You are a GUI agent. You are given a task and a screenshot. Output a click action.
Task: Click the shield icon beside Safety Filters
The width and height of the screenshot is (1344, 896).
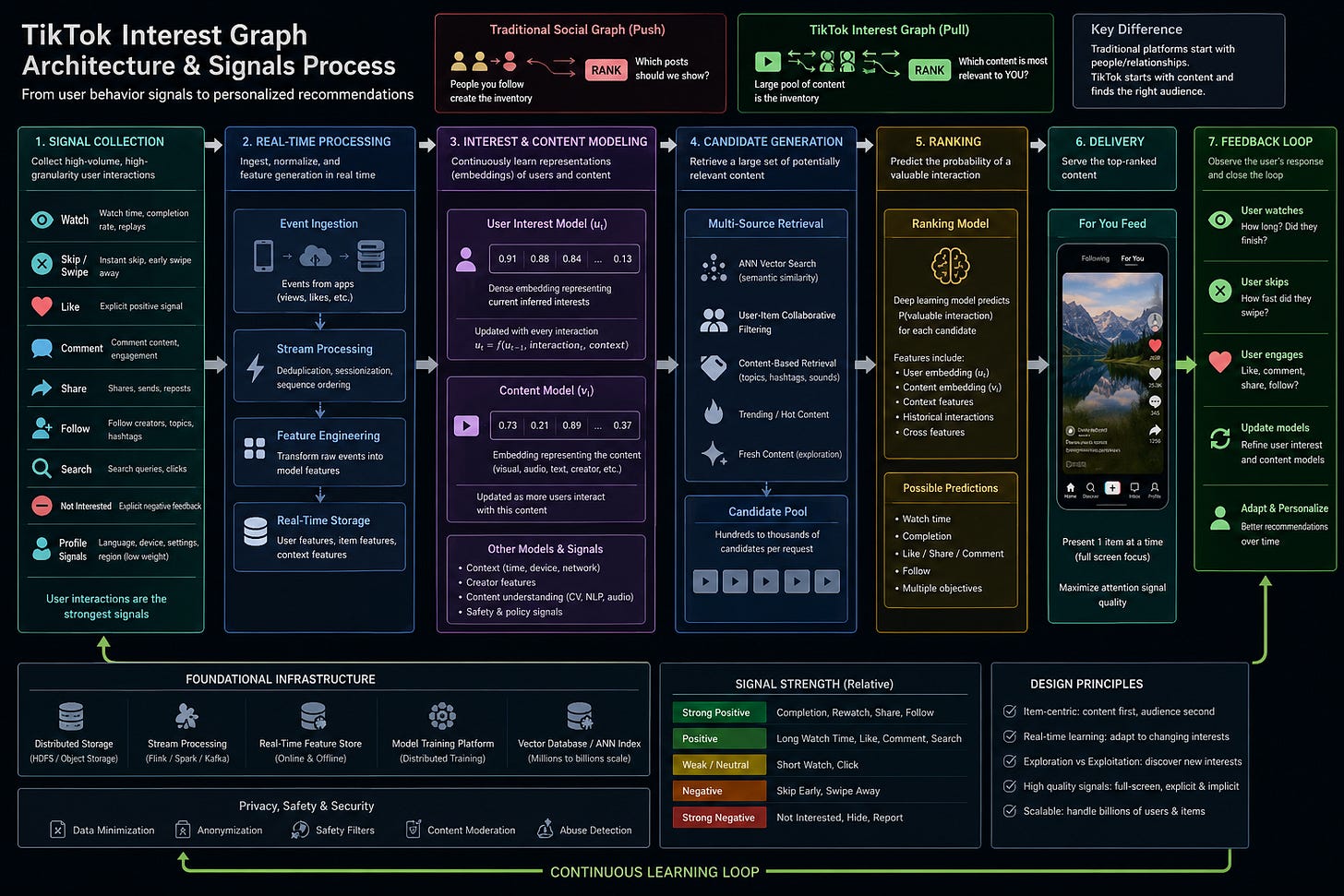click(300, 829)
